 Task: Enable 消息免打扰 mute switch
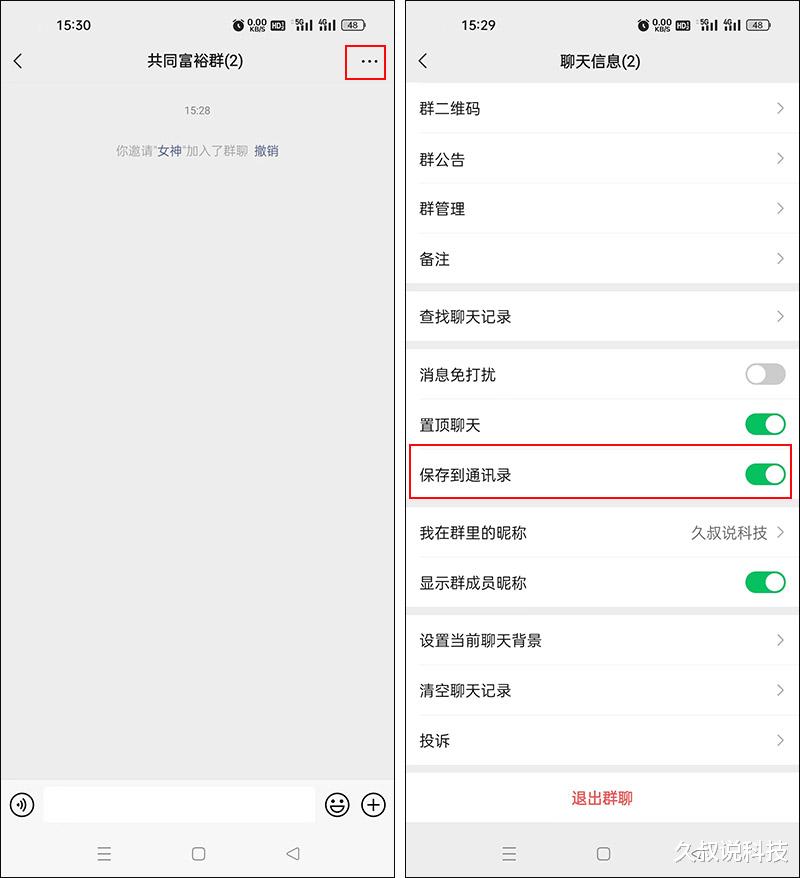(x=765, y=374)
